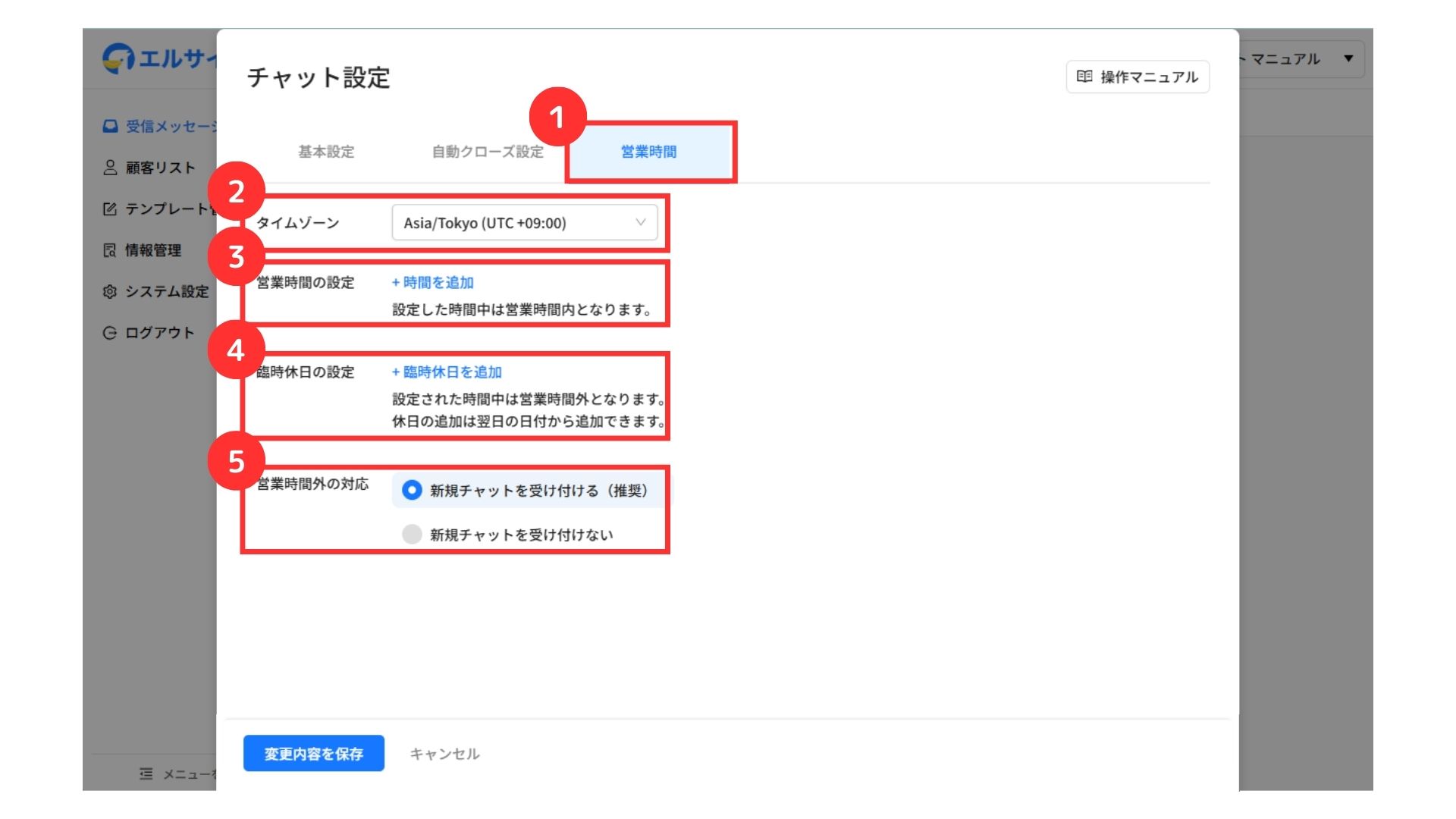Select 新規チャットを受け付けない radio option
Viewport: 1456px width, 819px height.
pos(412,535)
